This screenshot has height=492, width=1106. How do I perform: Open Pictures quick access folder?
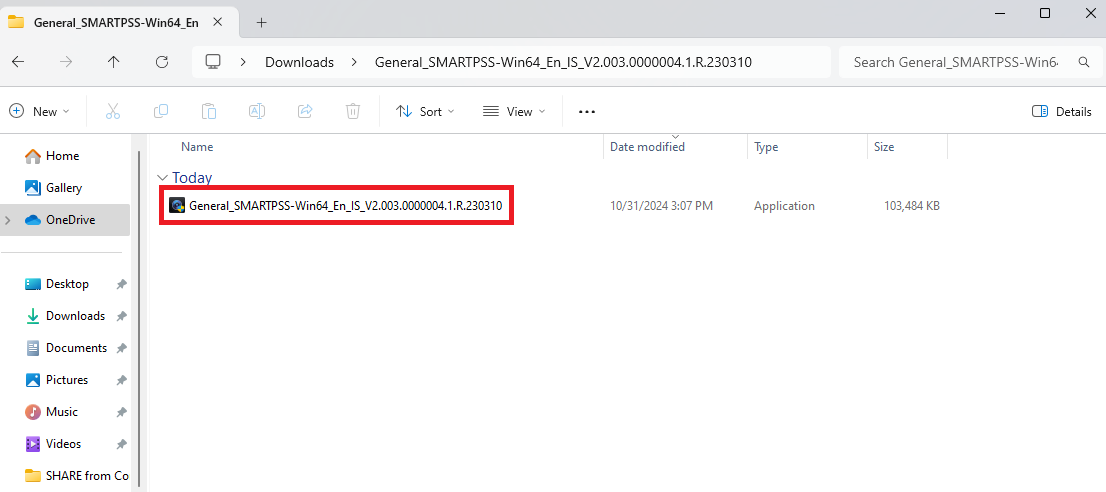pyautogui.click(x=67, y=380)
